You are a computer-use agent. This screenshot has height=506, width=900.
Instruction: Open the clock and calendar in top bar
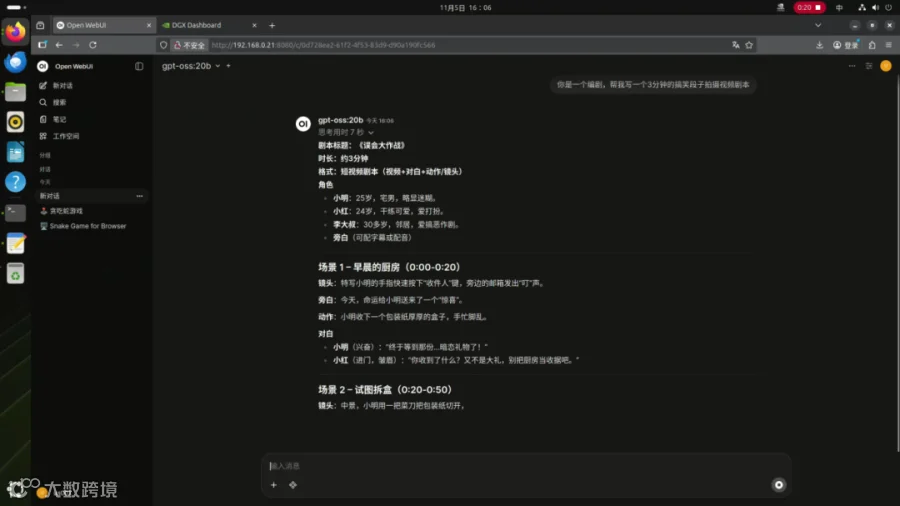coord(465,7)
